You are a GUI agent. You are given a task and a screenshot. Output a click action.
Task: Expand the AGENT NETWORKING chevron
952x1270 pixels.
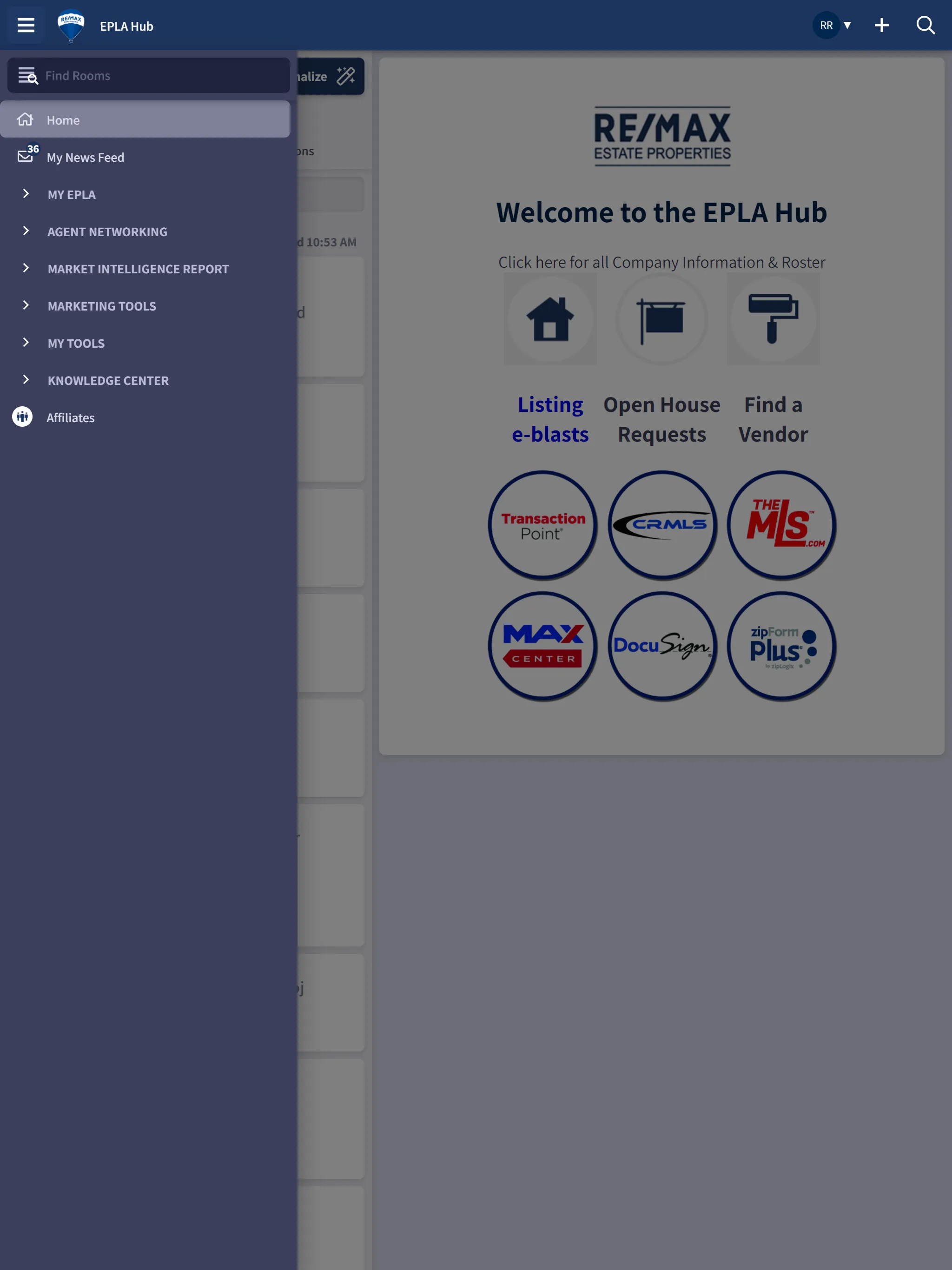click(26, 231)
